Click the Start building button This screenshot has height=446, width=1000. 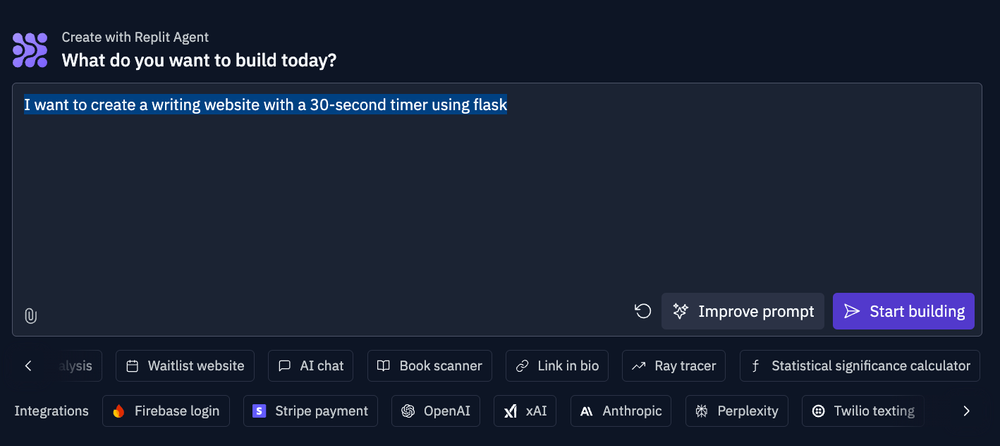pos(903,311)
